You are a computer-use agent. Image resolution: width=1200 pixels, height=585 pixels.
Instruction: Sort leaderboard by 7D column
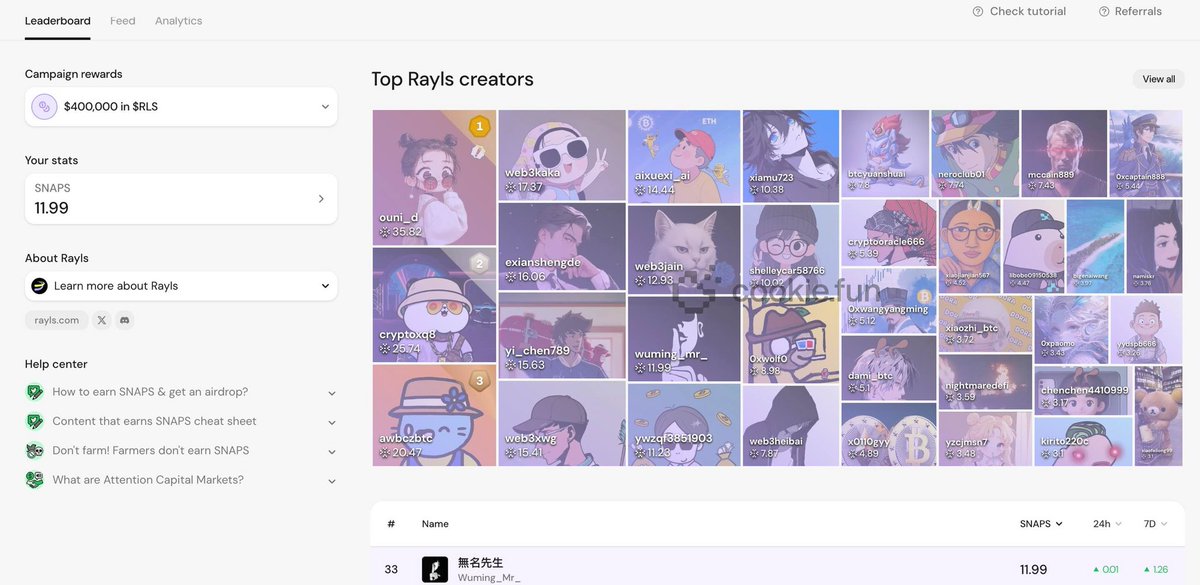(x=1155, y=524)
